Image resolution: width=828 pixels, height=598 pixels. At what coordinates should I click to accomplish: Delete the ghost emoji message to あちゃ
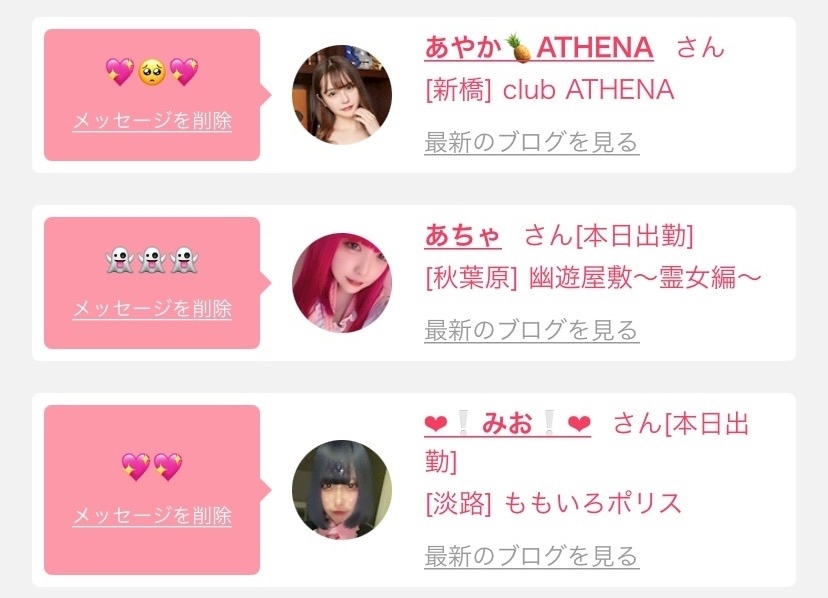pyautogui.click(x=152, y=309)
